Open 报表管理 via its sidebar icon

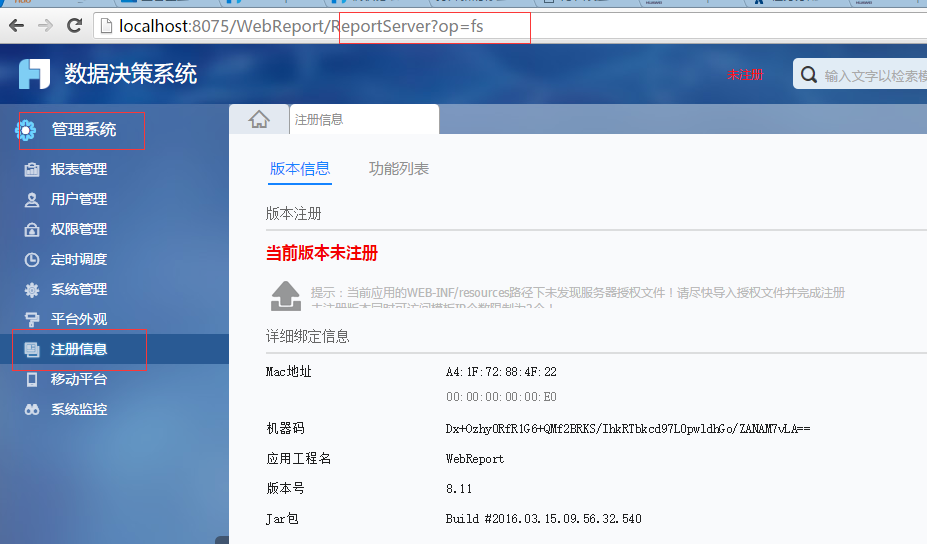[32, 170]
